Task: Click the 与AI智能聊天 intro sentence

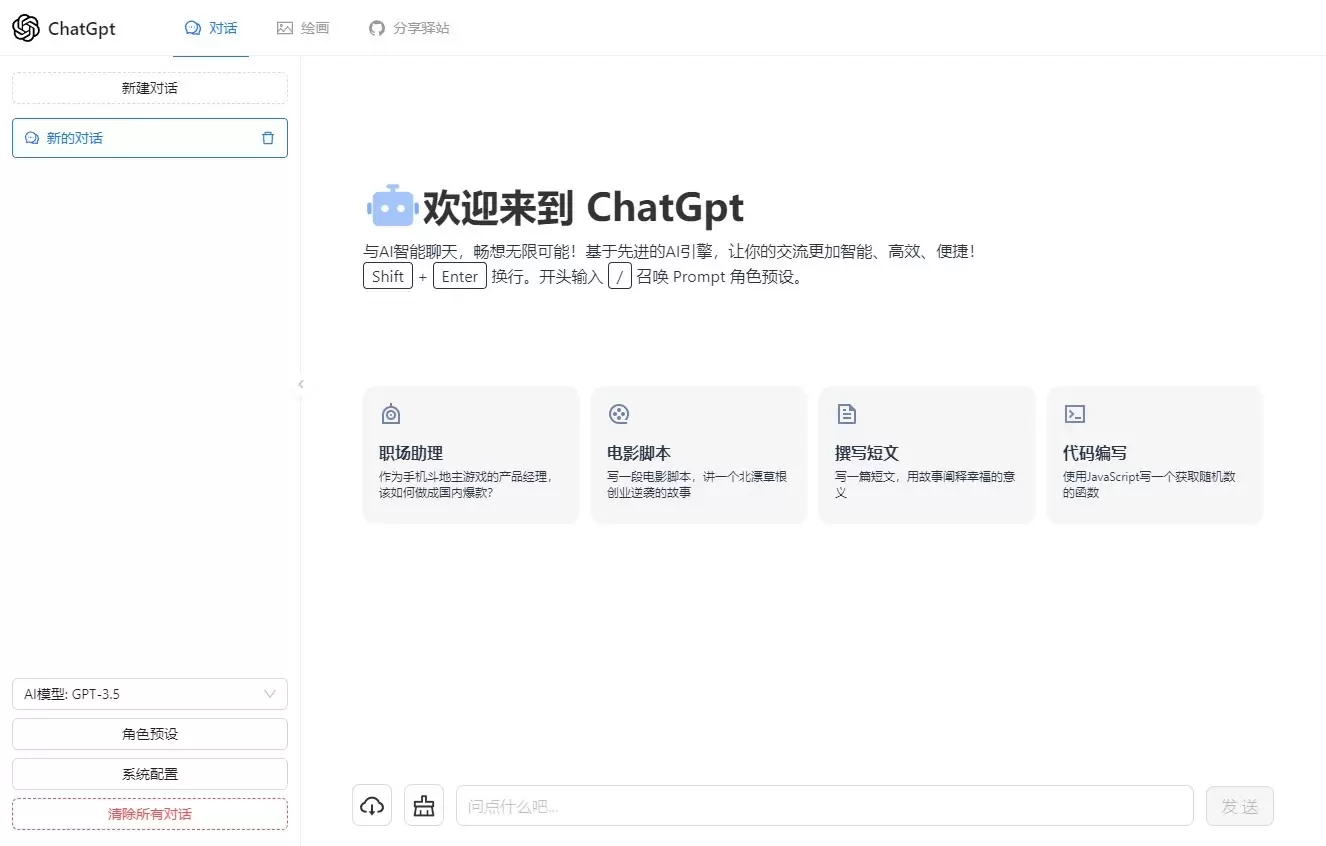Action: pyautogui.click(x=669, y=252)
